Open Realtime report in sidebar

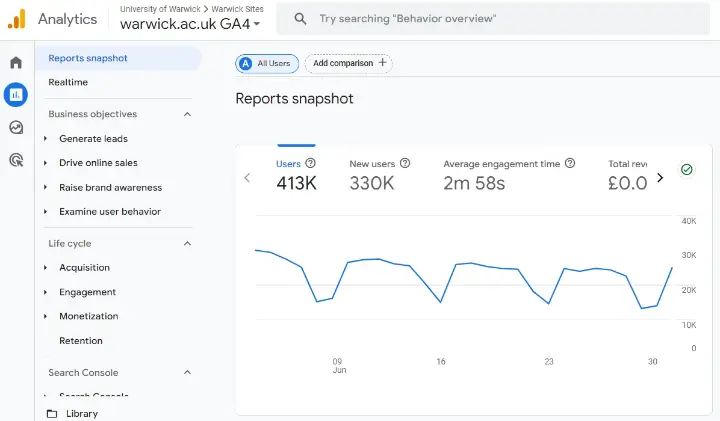[68, 82]
